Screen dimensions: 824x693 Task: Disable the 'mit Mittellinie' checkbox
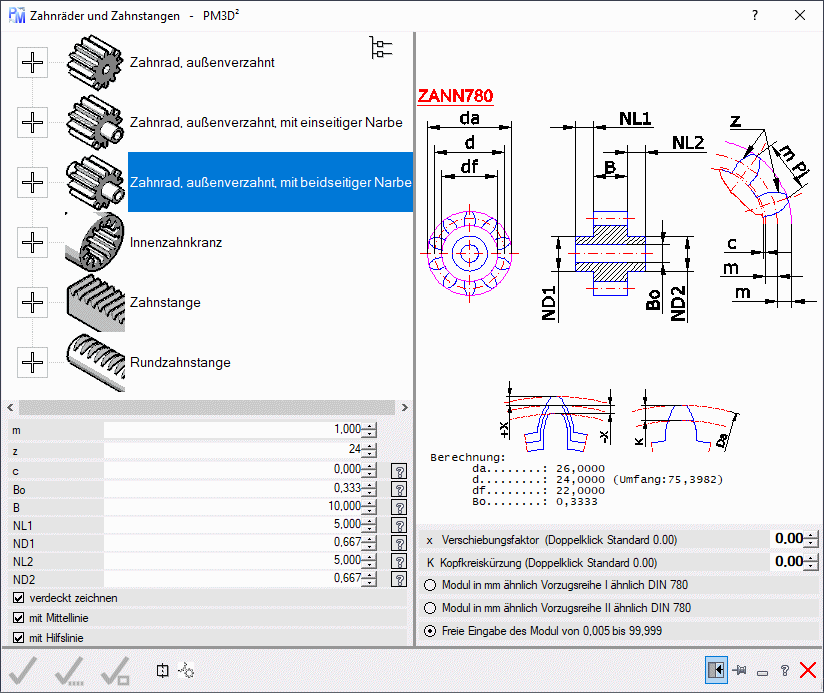(x=19, y=618)
